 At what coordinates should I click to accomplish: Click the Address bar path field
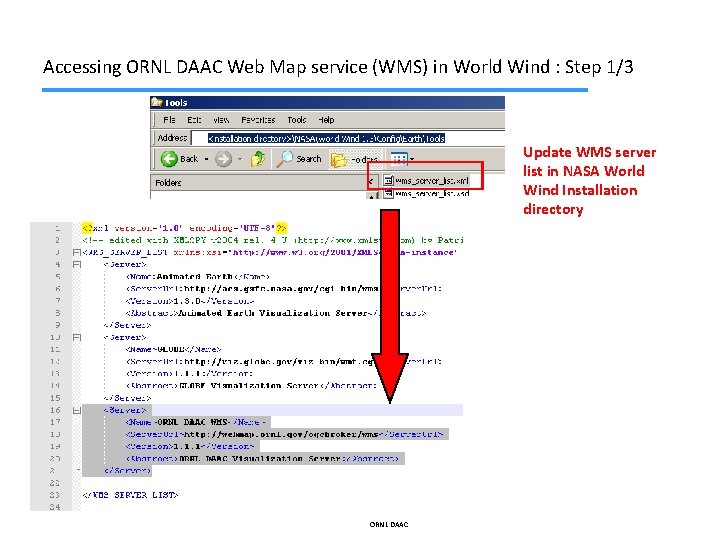[x=348, y=138]
